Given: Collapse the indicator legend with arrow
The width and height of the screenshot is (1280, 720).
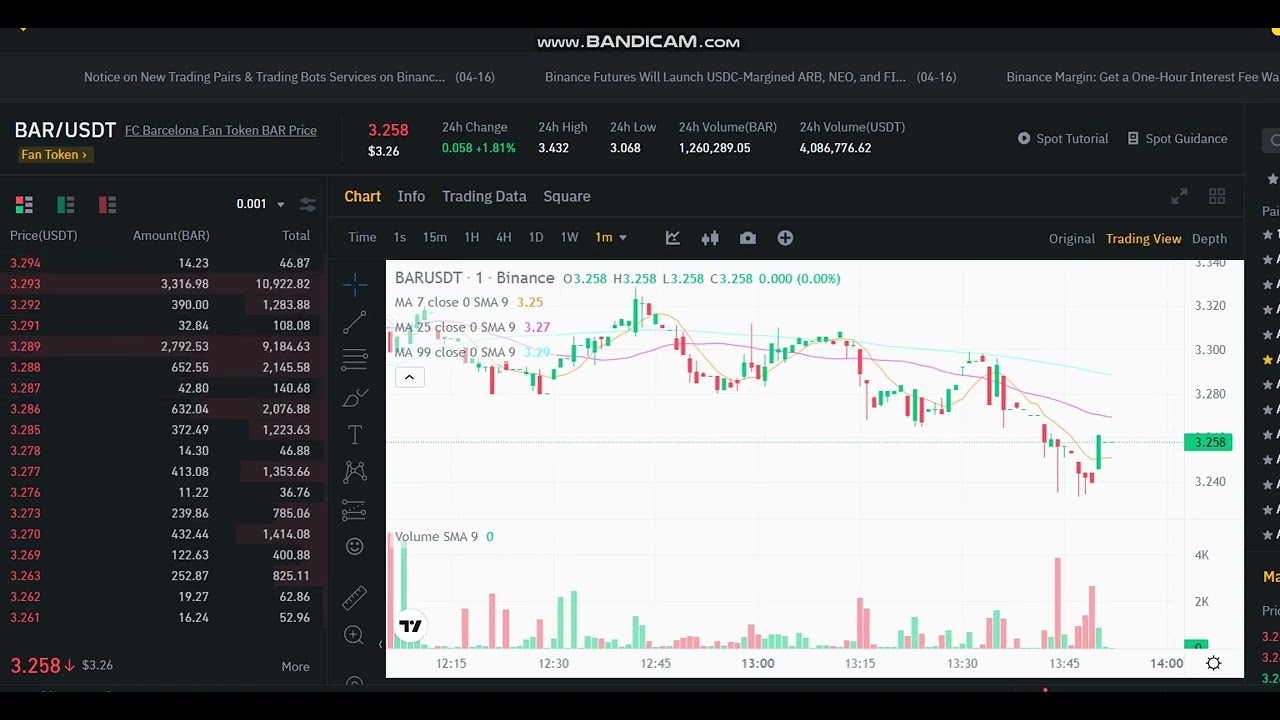Looking at the screenshot, I should pyautogui.click(x=409, y=377).
